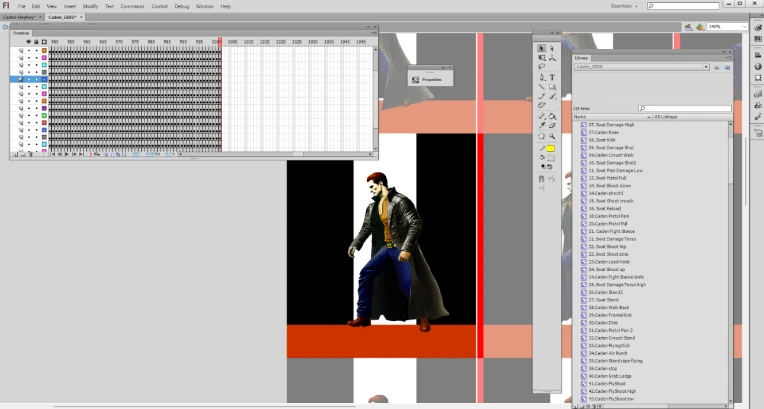The width and height of the screenshot is (764, 409).
Task: Toggle Show All Layers as Outlines header
Action: [44, 42]
